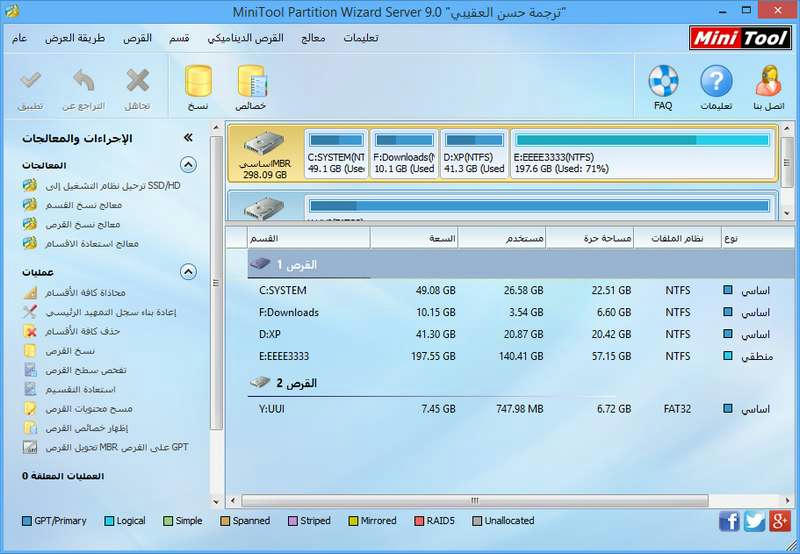Select C:SYSTEM partition block in disk map

(336, 154)
